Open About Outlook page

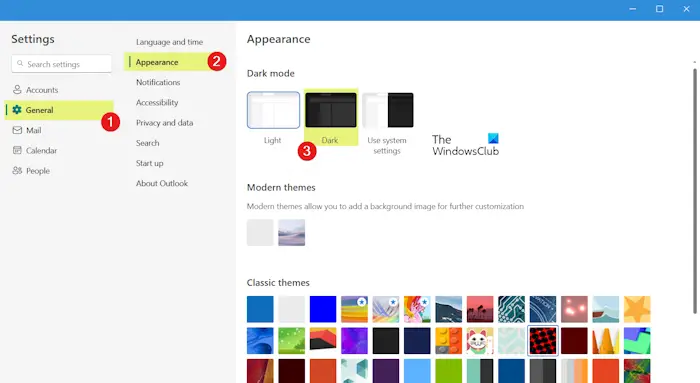(x=162, y=183)
